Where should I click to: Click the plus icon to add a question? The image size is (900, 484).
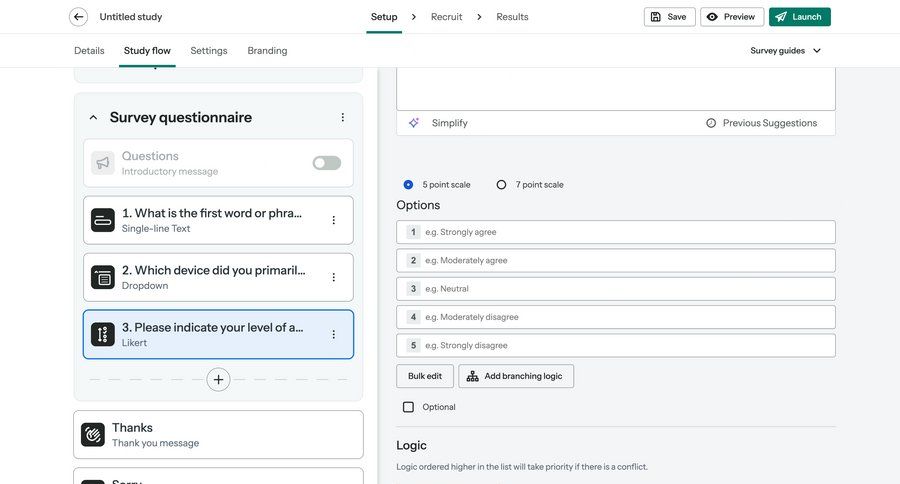click(x=218, y=379)
